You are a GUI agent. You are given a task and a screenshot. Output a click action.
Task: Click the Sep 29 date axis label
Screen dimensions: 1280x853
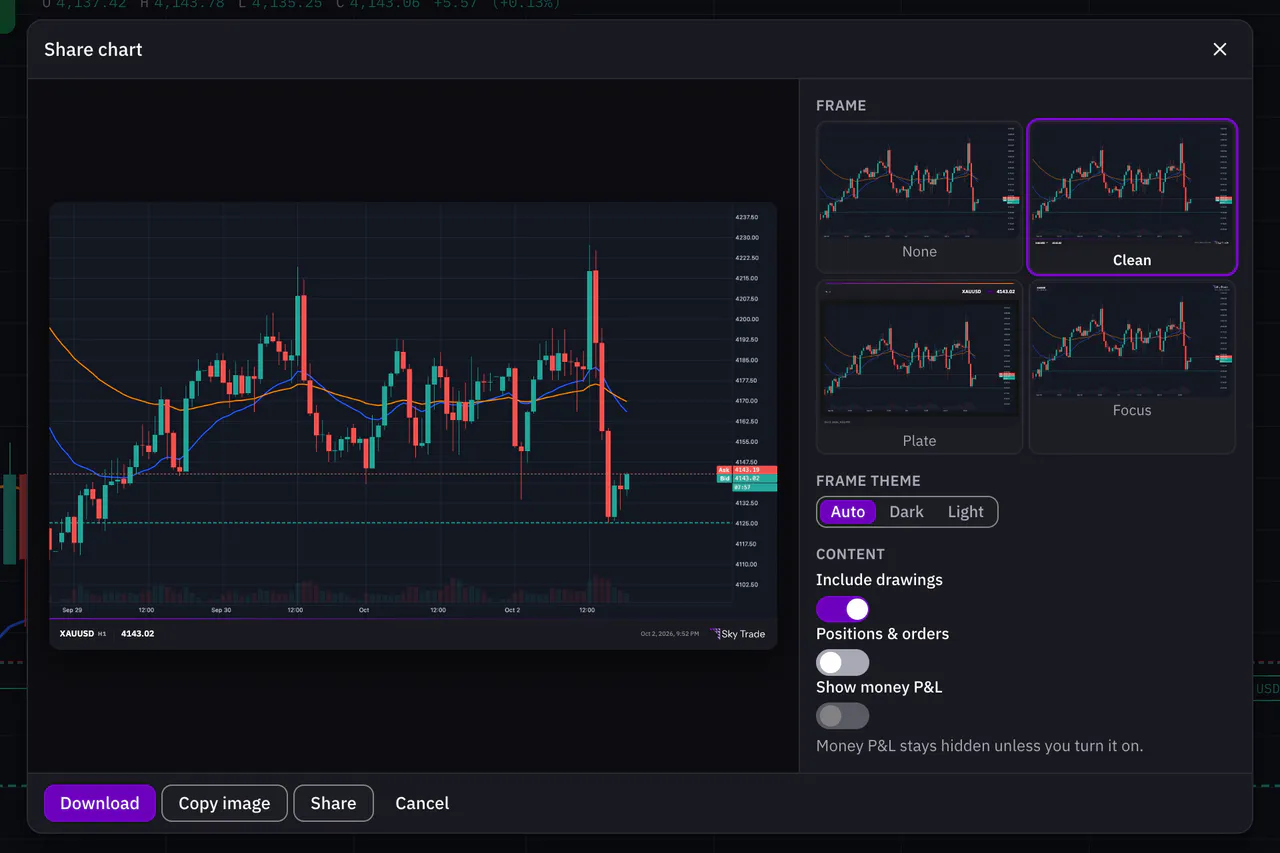tap(72, 610)
